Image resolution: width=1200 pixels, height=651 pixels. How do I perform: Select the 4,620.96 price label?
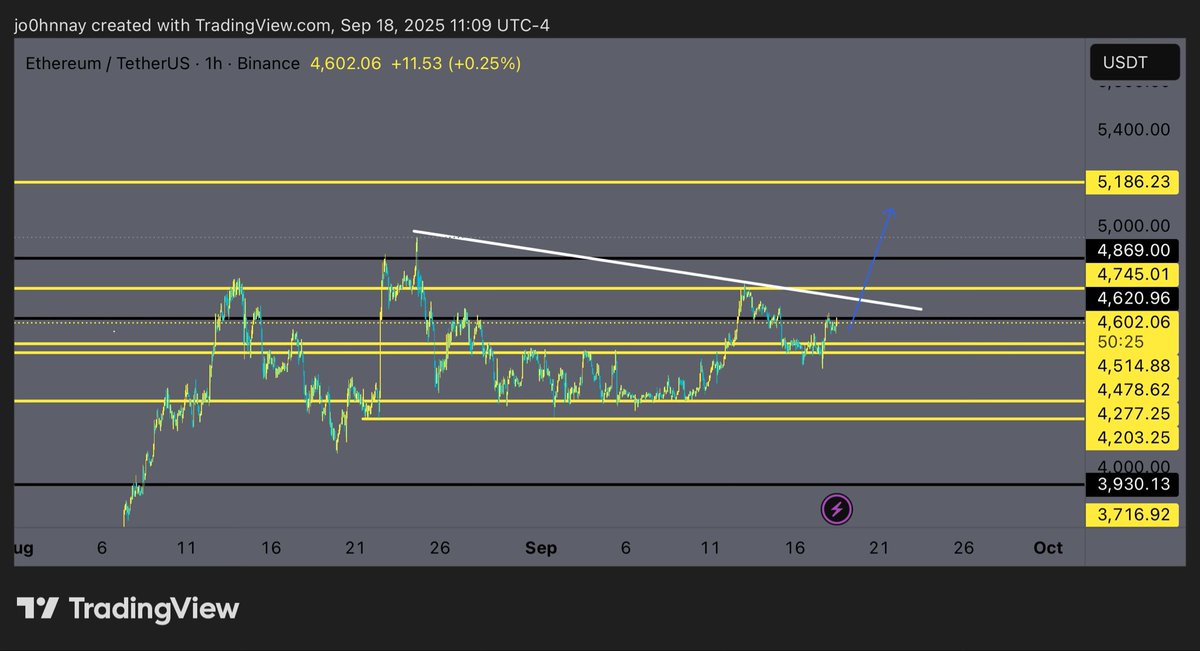1133,298
